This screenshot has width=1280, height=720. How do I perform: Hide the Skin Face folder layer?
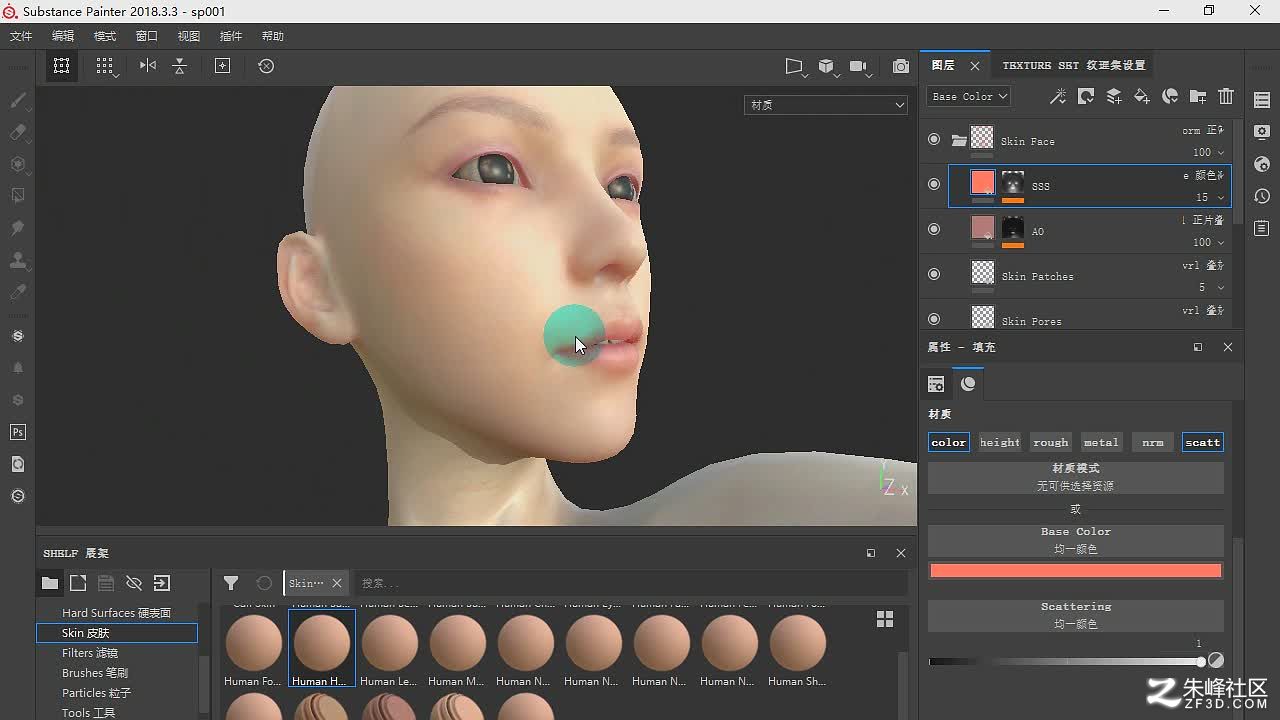[x=934, y=140]
